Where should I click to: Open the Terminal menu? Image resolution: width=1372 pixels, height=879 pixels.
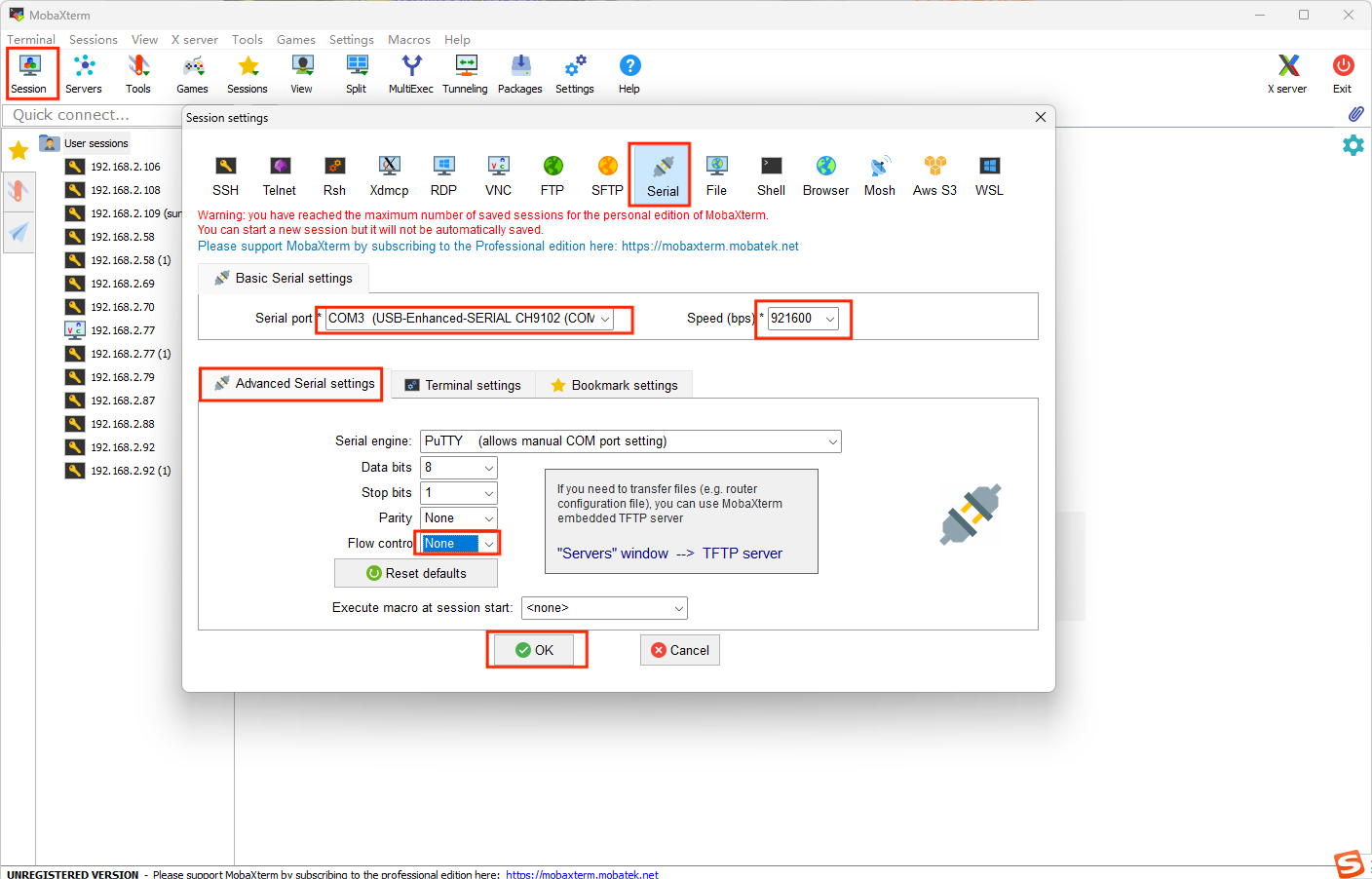(31, 40)
